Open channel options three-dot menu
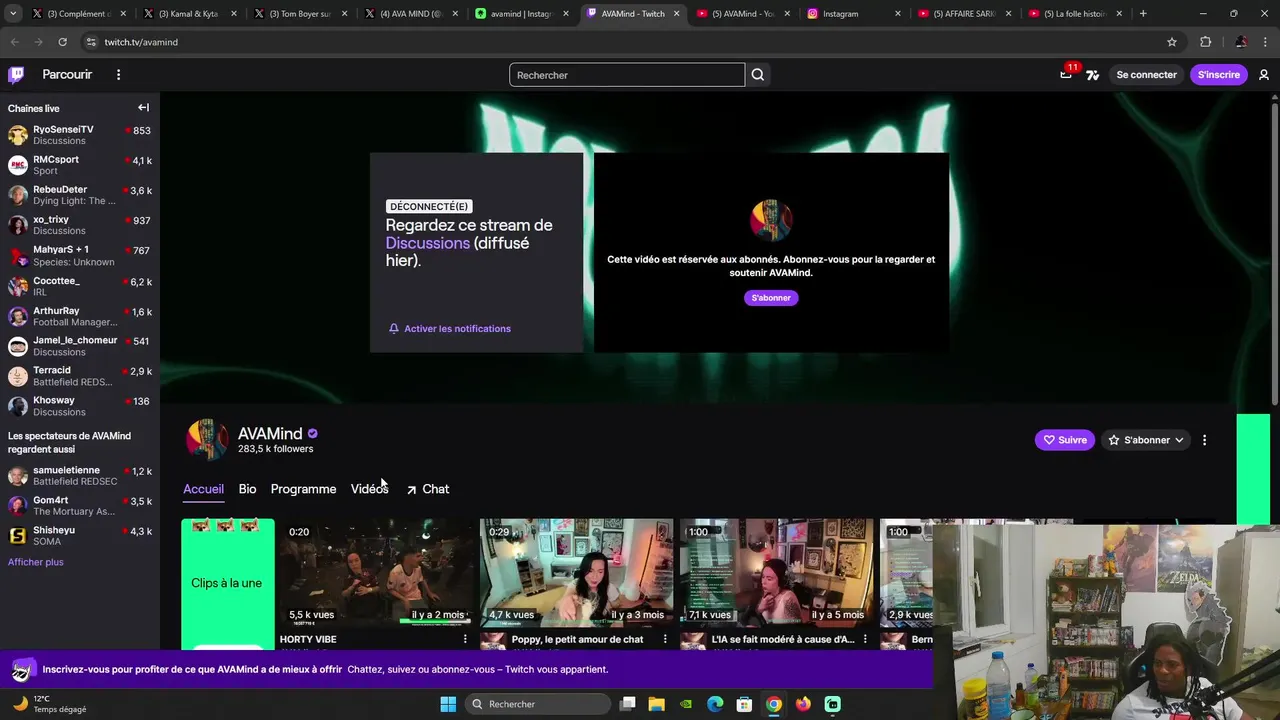This screenshot has height=720, width=1280. [x=1204, y=440]
